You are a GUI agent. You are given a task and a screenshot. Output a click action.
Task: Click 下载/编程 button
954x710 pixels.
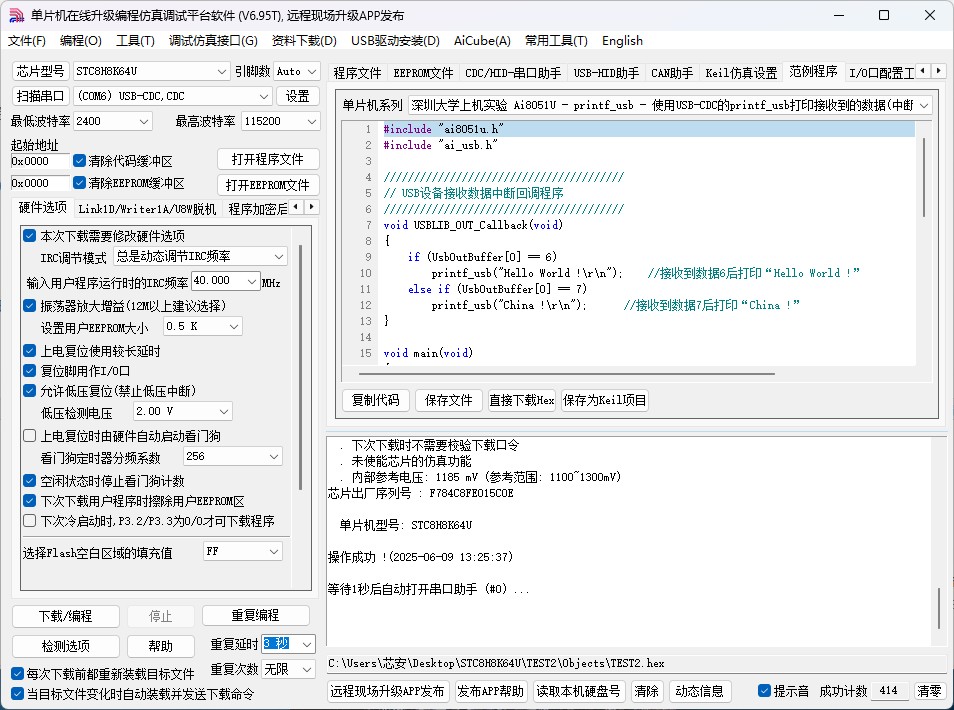click(x=66, y=616)
